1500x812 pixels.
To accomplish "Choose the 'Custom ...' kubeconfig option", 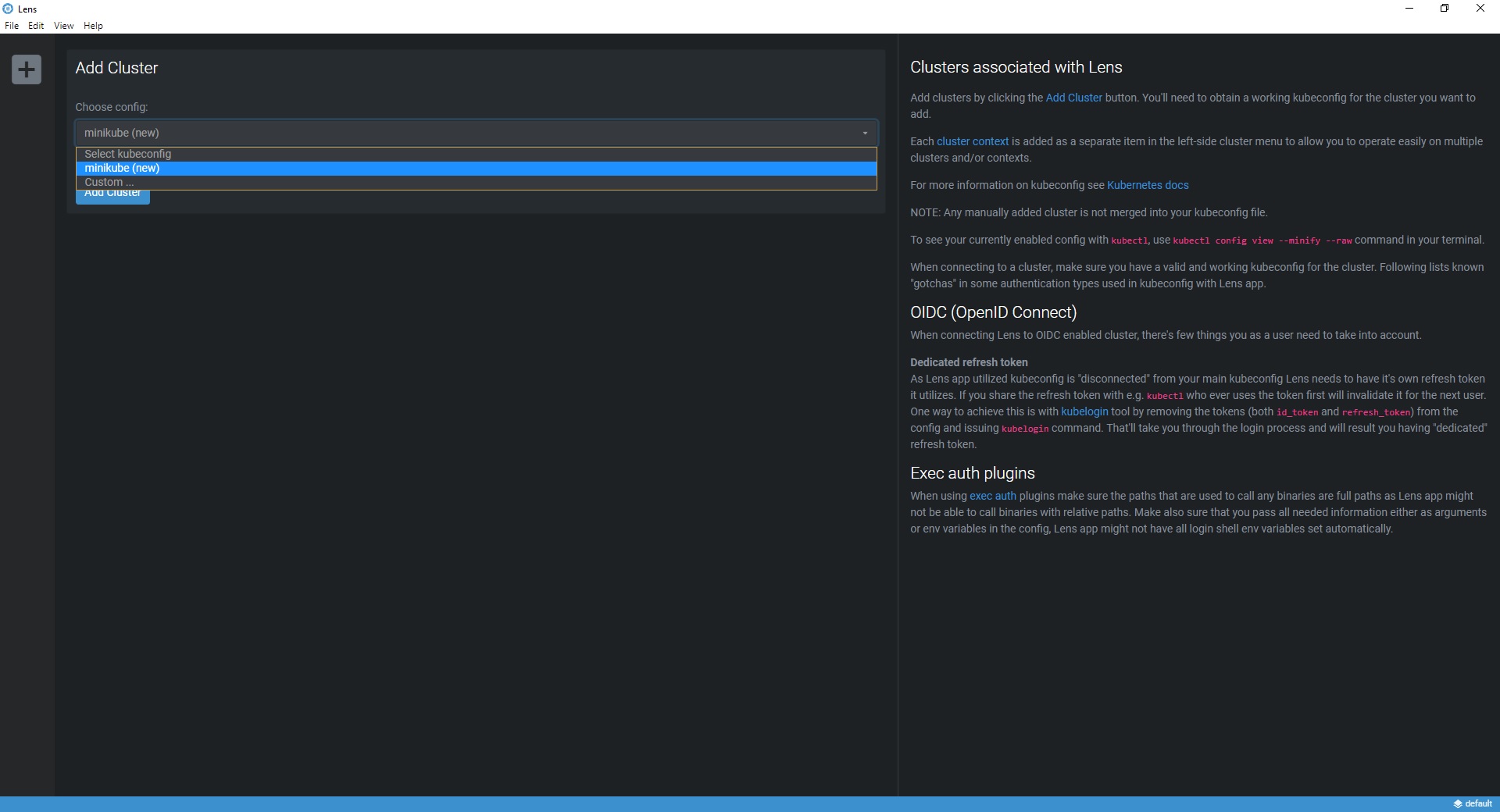I will (477, 182).
